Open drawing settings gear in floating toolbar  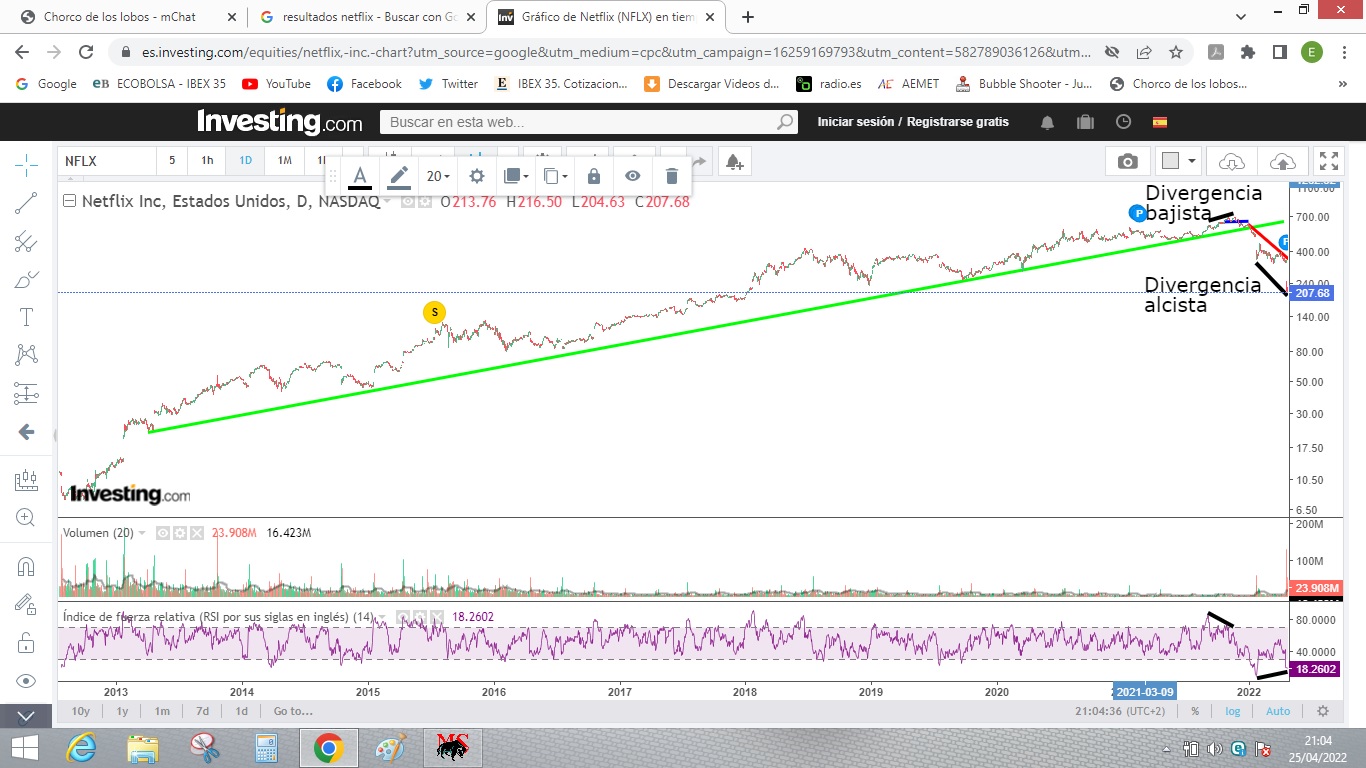pos(477,176)
